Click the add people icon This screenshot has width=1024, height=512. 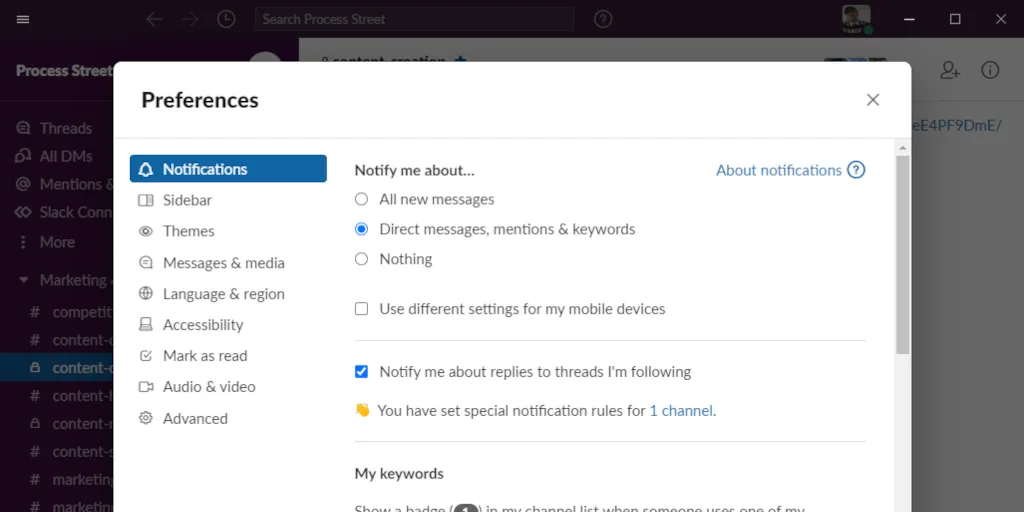(950, 71)
